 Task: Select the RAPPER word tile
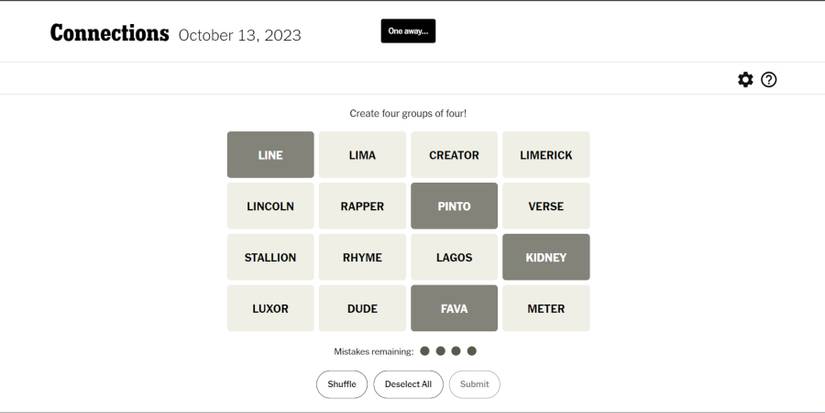pyautogui.click(x=362, y=206)
